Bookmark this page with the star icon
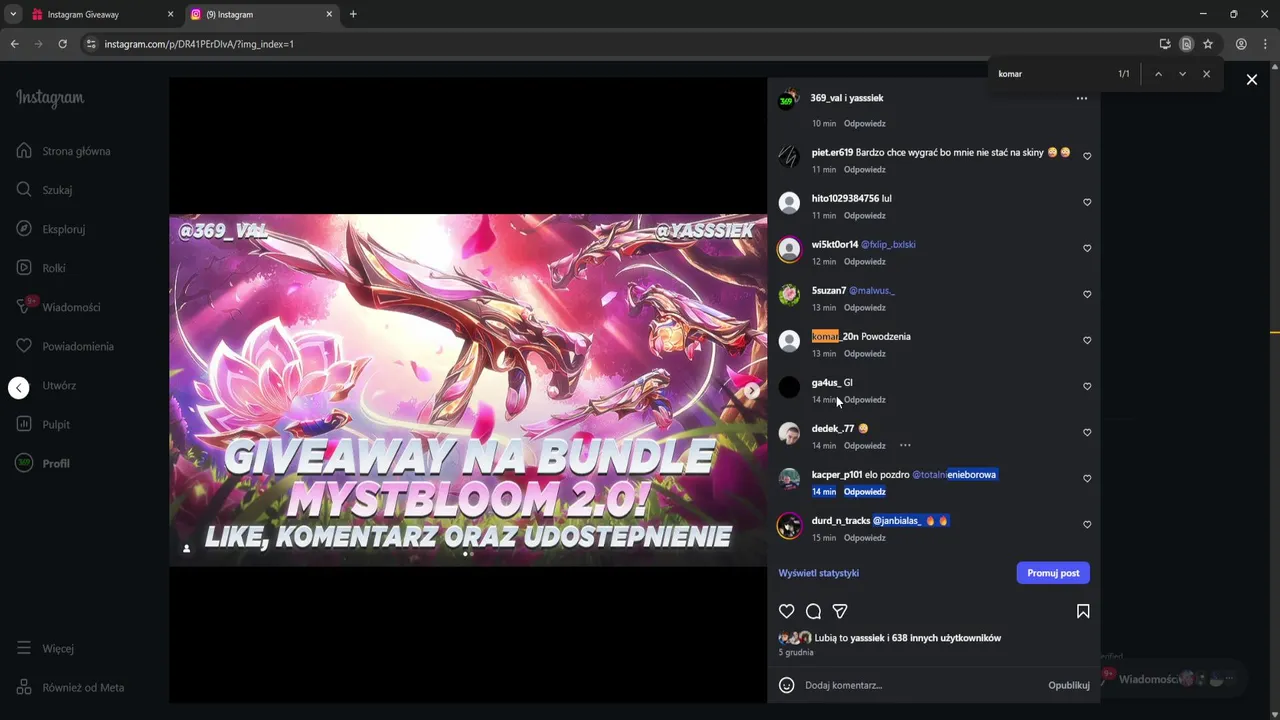The height and width of the screenshot is (720, 1280). coord(1208,44)
